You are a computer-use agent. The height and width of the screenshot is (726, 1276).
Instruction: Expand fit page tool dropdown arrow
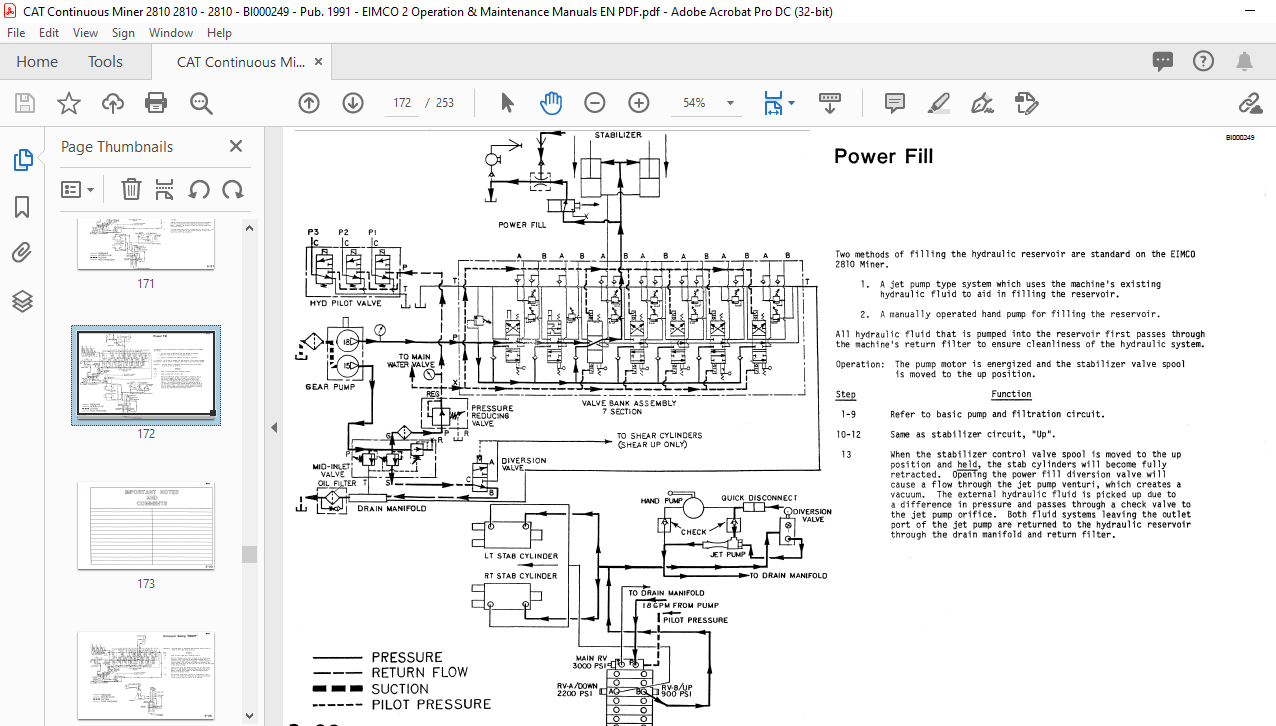(x=791, y=103)
